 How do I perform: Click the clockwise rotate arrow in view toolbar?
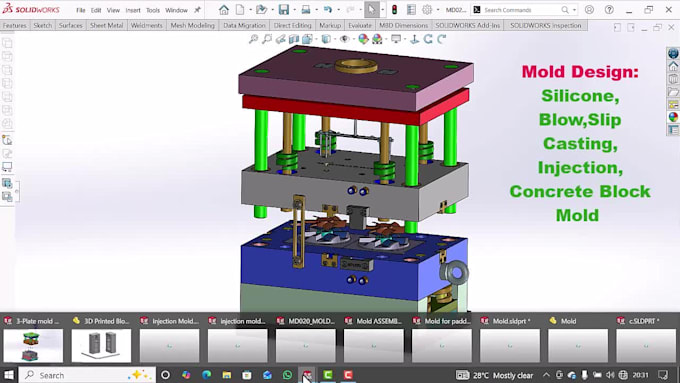(441, 39)
